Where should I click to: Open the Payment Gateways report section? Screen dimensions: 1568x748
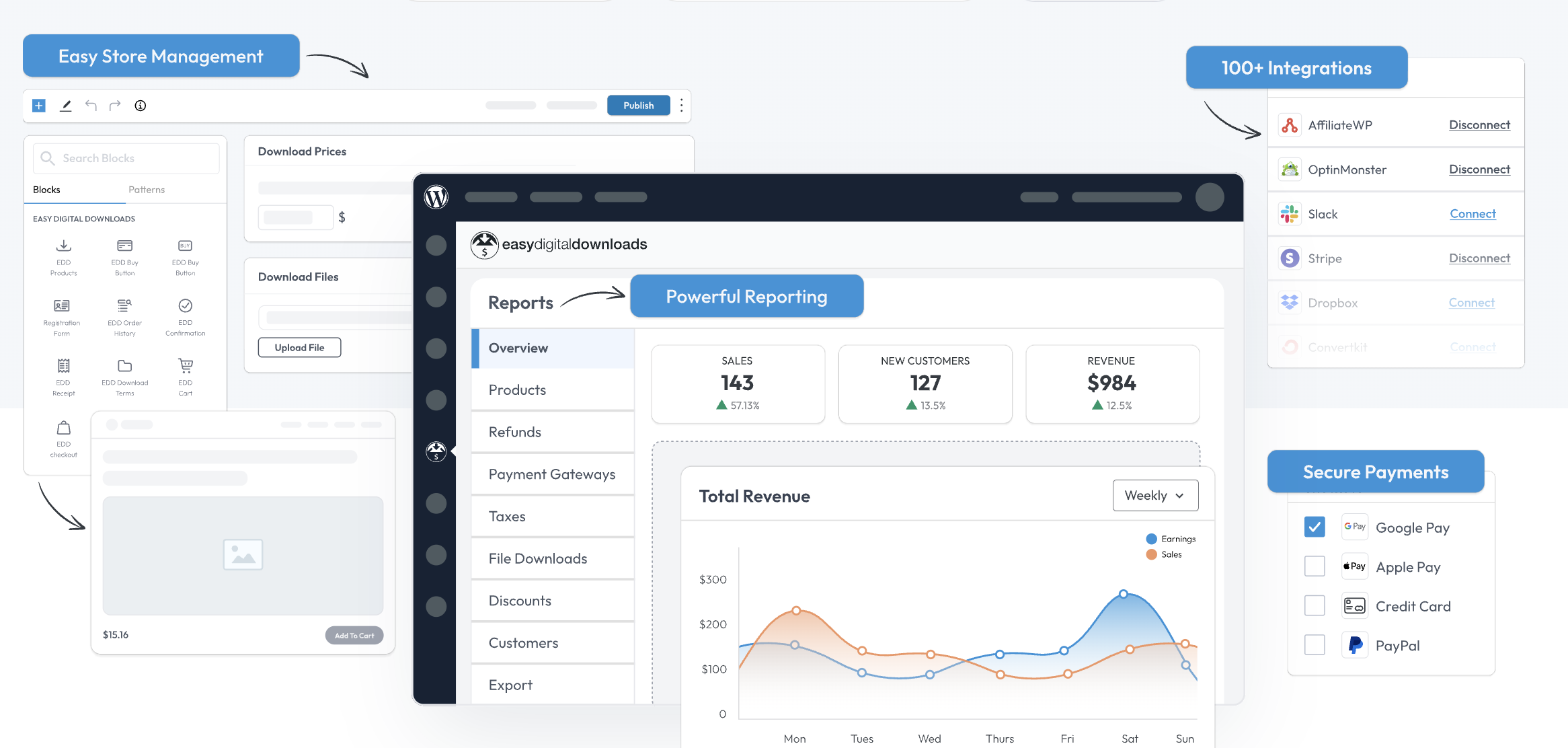[x=551, y=474]
